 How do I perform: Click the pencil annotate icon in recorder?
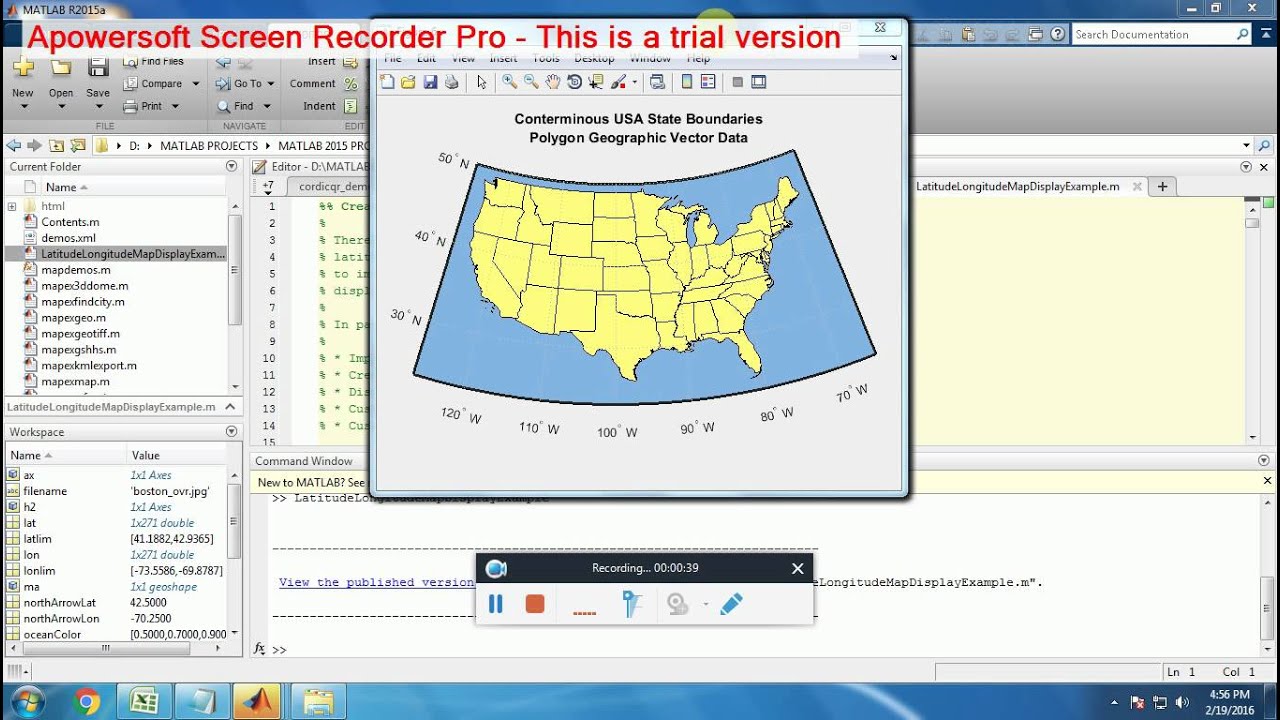pyautogui.click(x=731, y=604)
